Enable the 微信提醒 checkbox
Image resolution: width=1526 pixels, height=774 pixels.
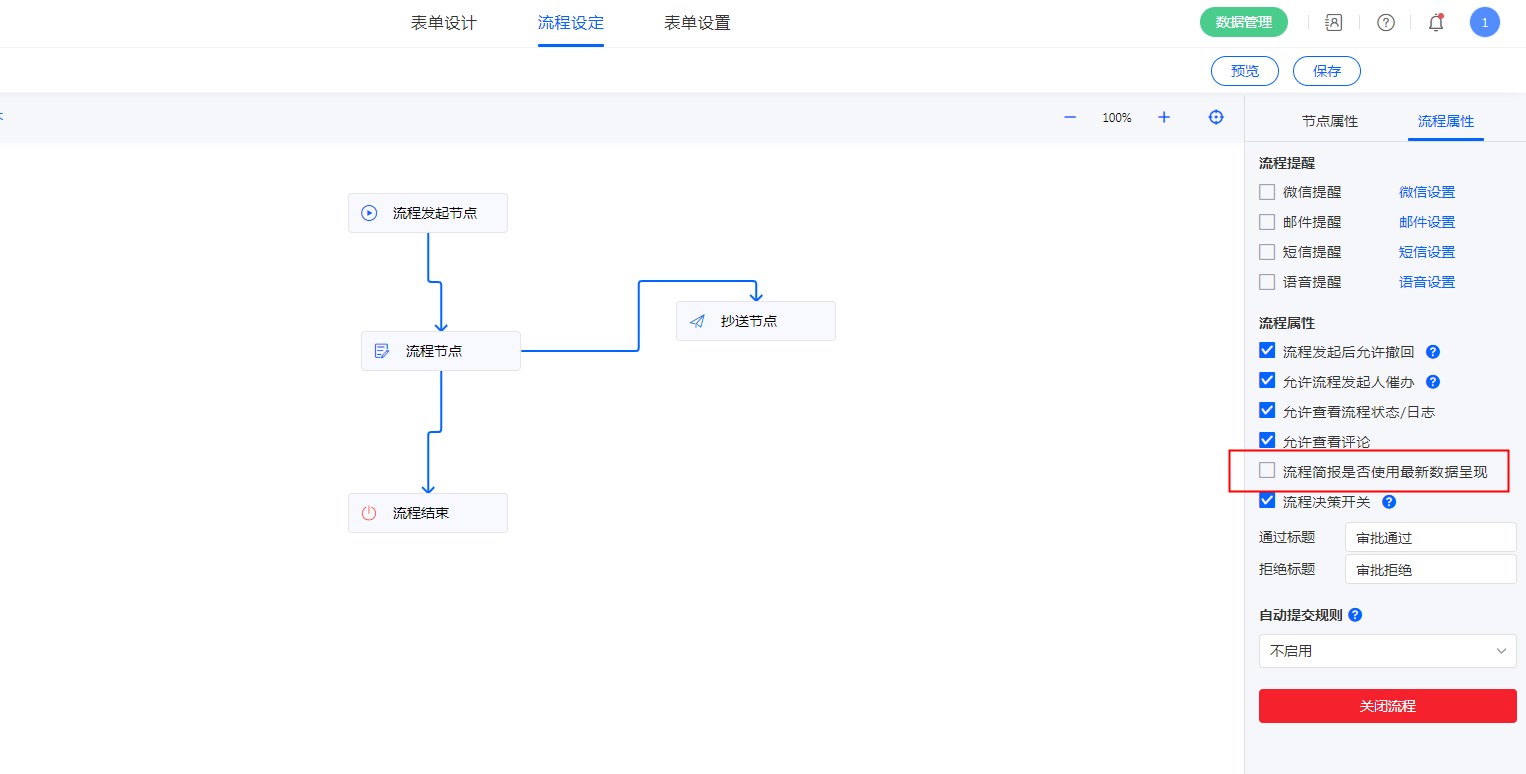(x=1267, y=192)
